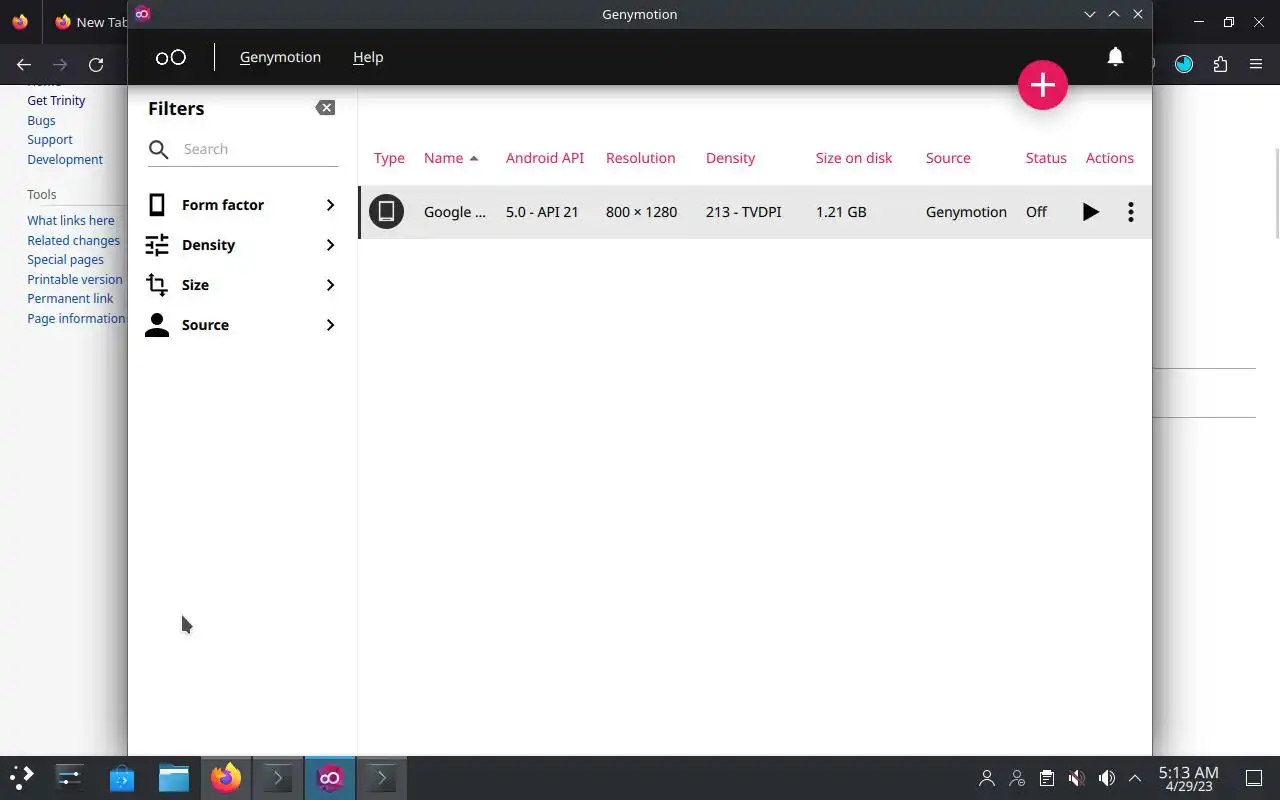Click the 'Google ...' device name cell
1280x800 pixels.
(455, 212)
